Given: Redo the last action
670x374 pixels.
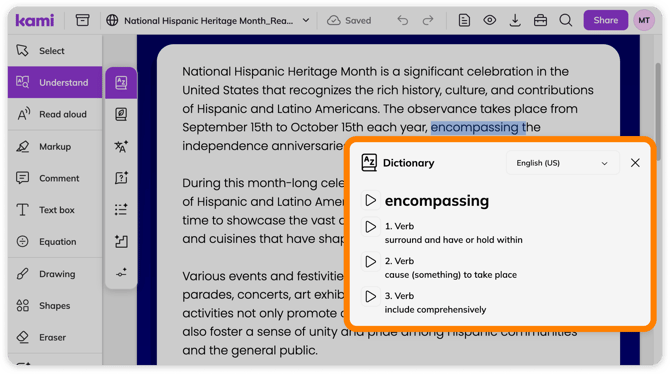Looking at the screenshot, I should [x=428, y=20].
